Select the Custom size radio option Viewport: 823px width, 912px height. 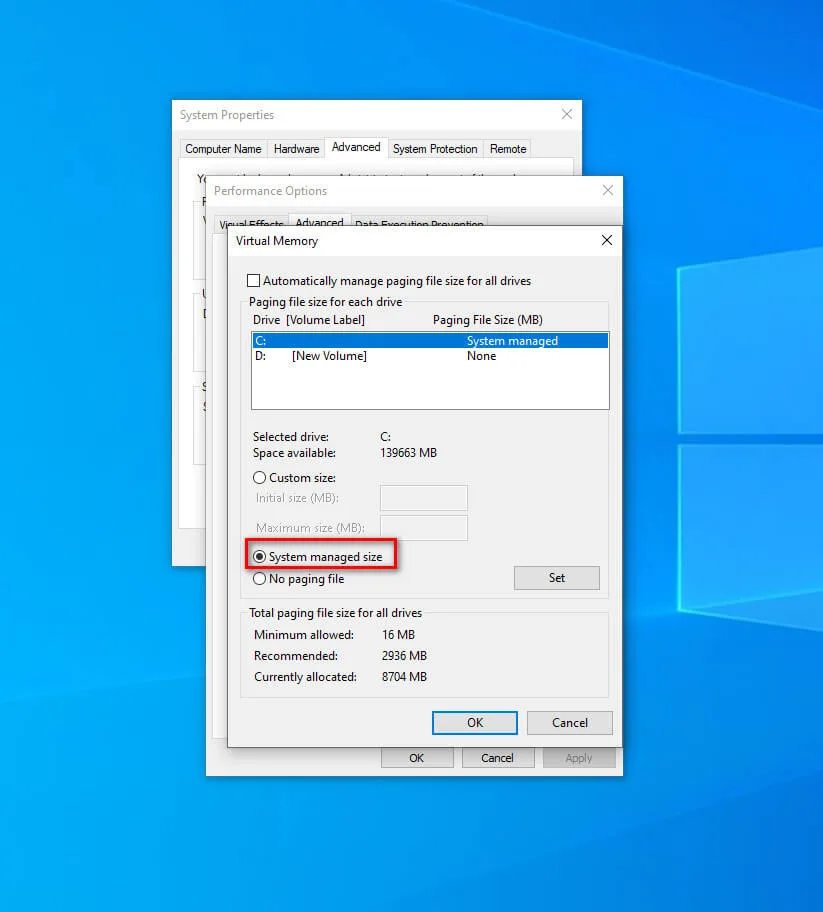click(x=259, y=478)
